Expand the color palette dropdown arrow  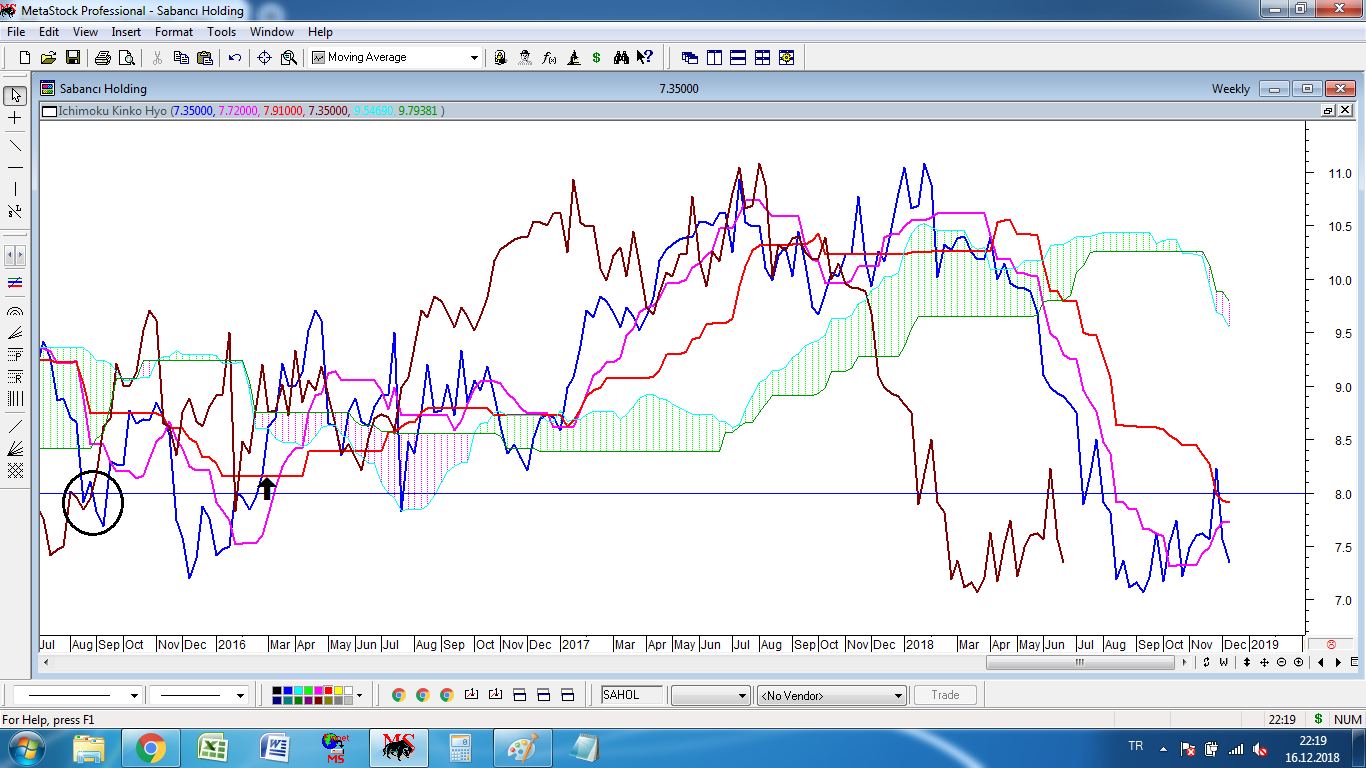pos(359,695)
